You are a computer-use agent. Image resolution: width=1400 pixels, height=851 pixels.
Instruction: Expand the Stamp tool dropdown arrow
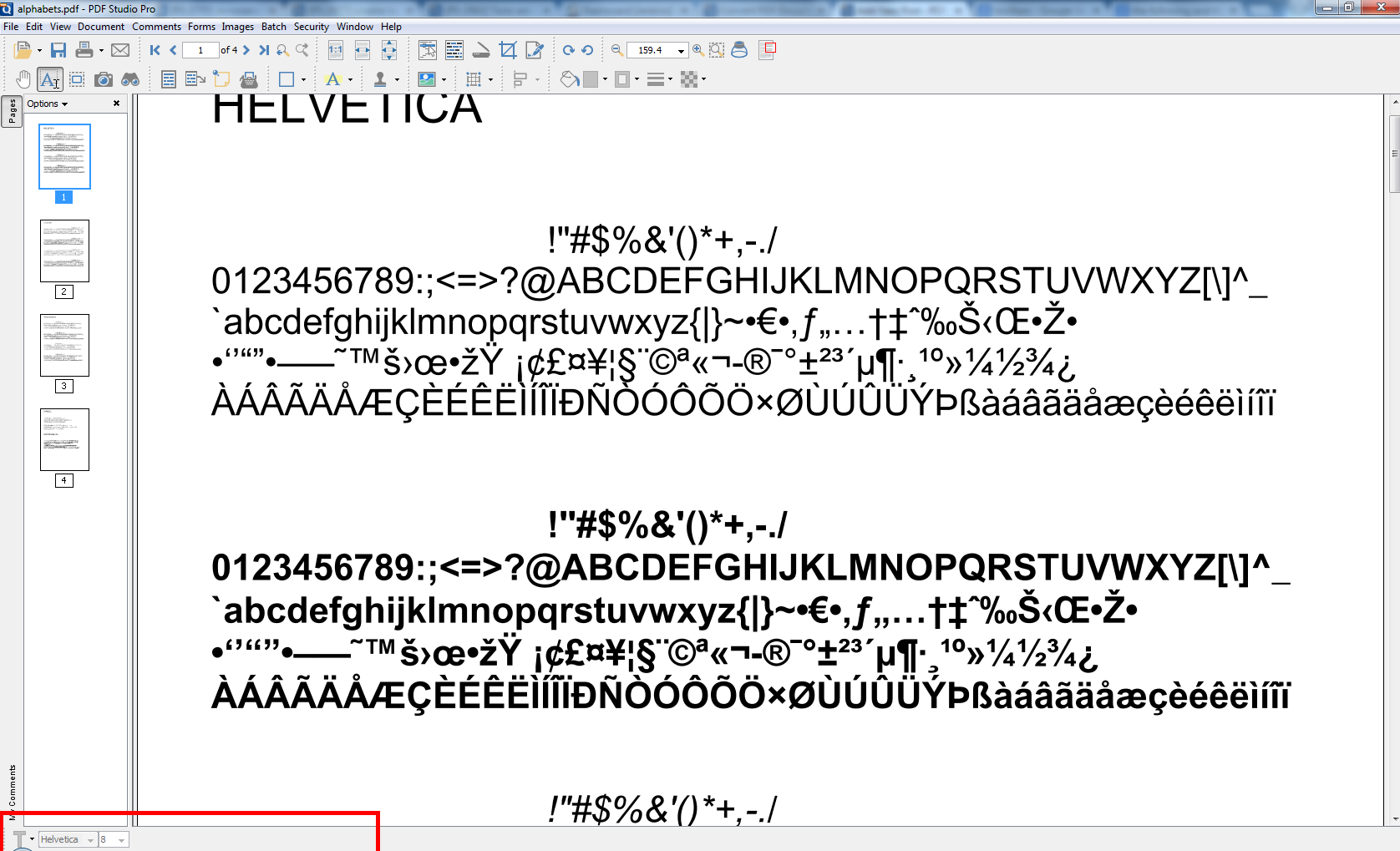[x=397, y=80]
